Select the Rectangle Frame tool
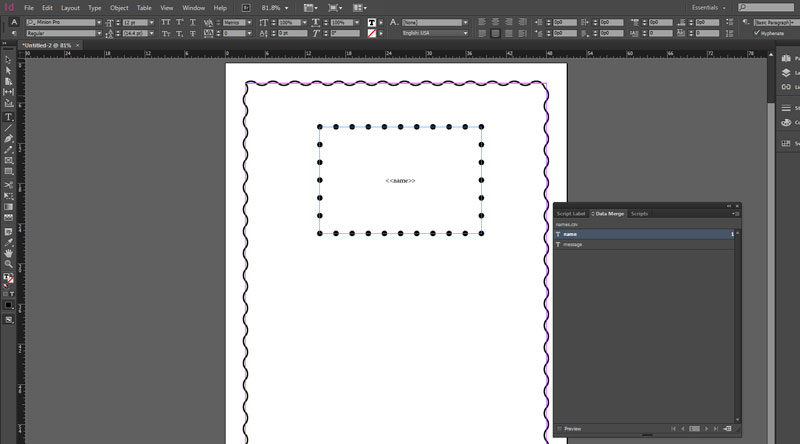Screen dimensions: 800x444 pyautogui.click(x=8, y=160)
